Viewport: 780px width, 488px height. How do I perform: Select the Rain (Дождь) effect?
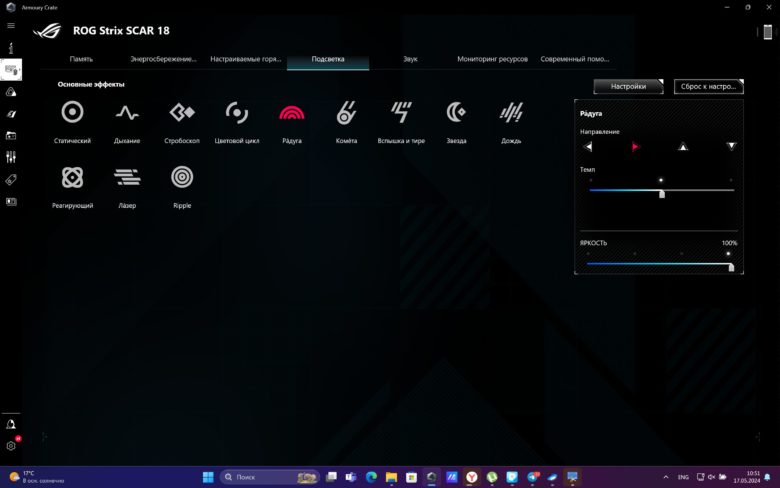tap(511, 112)
